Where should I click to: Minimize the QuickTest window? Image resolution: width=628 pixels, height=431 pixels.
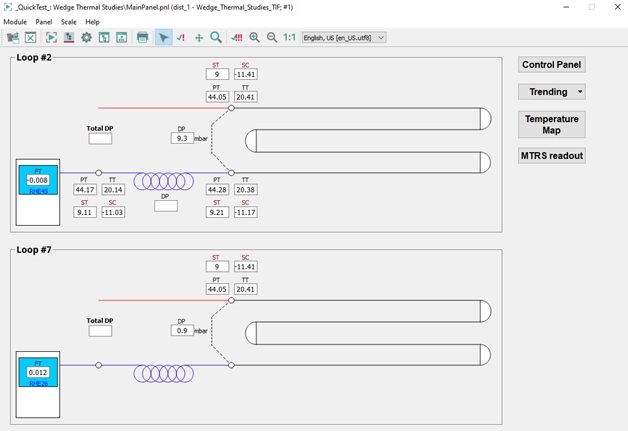tap(566, 7)
